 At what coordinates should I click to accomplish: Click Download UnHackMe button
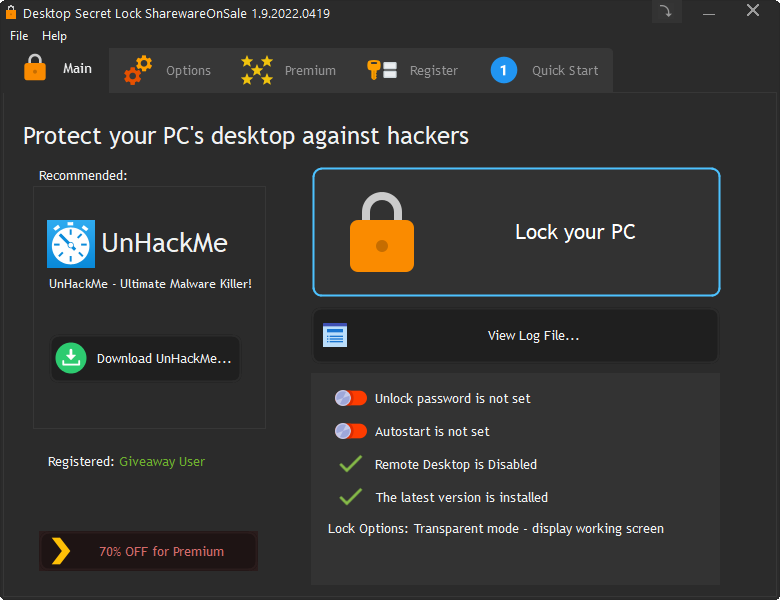[x=145, y=359]
